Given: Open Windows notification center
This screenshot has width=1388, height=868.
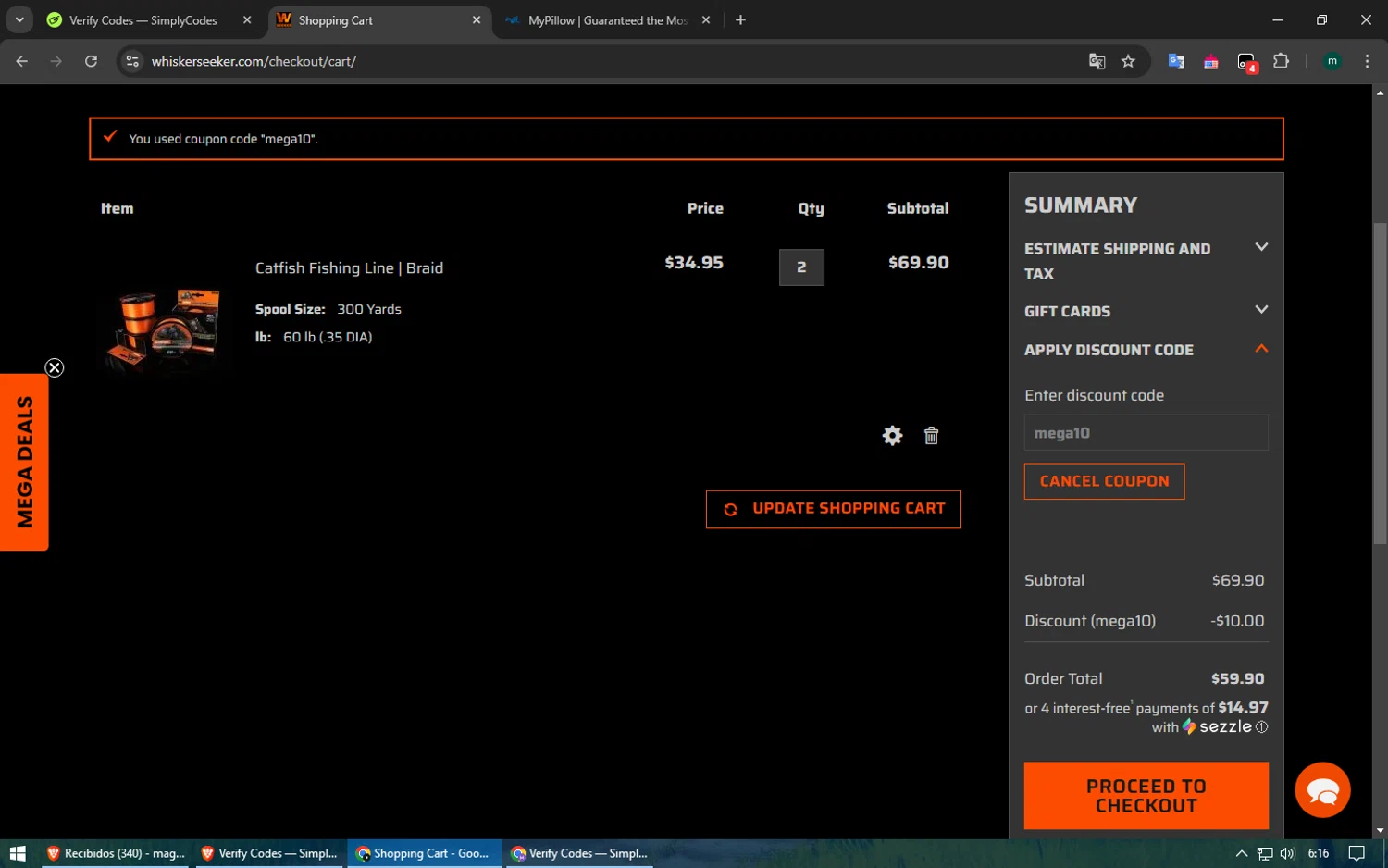Looking at the screenshot, I should (x=1356, y=853).
